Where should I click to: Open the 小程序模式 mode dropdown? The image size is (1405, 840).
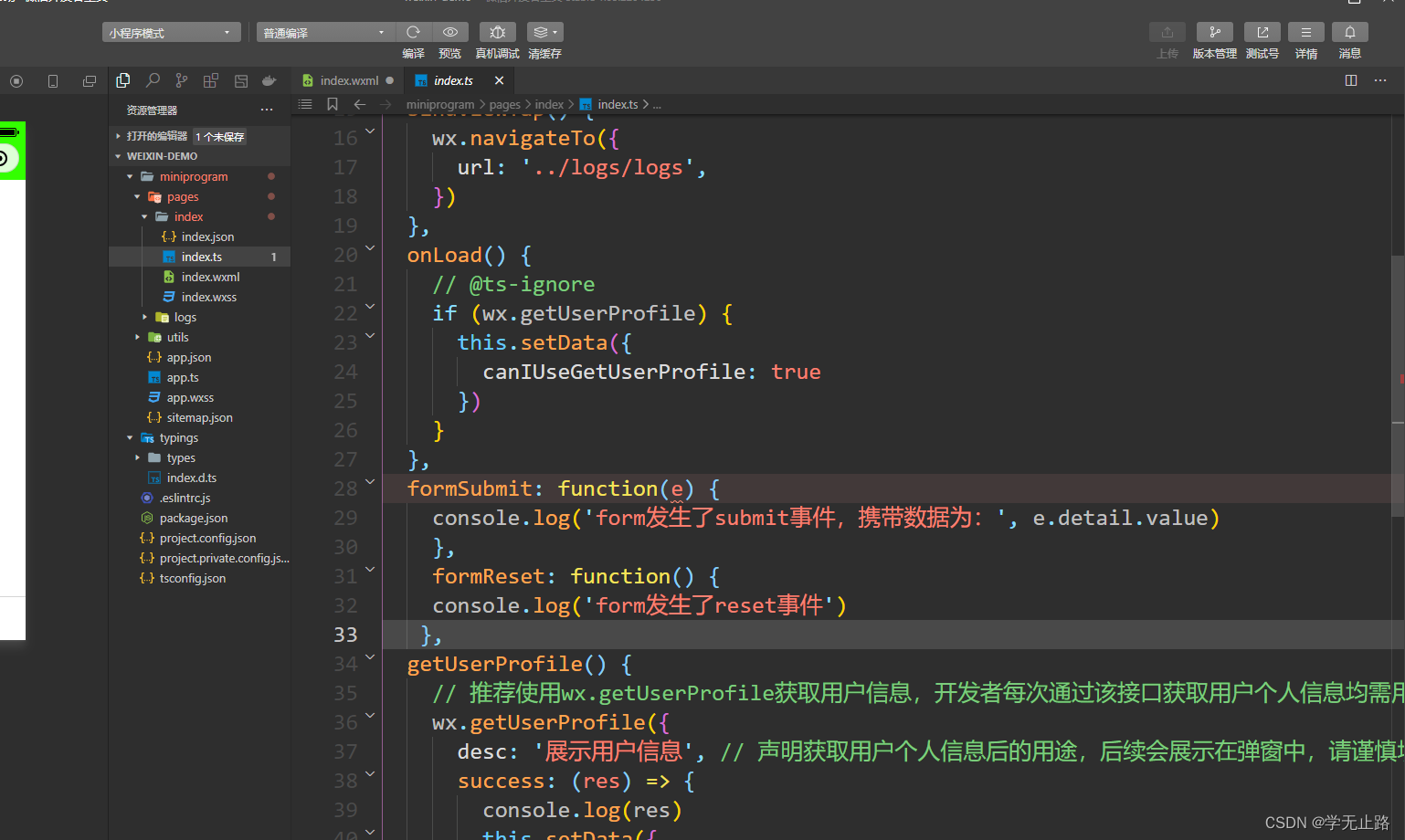pos(172,33)
